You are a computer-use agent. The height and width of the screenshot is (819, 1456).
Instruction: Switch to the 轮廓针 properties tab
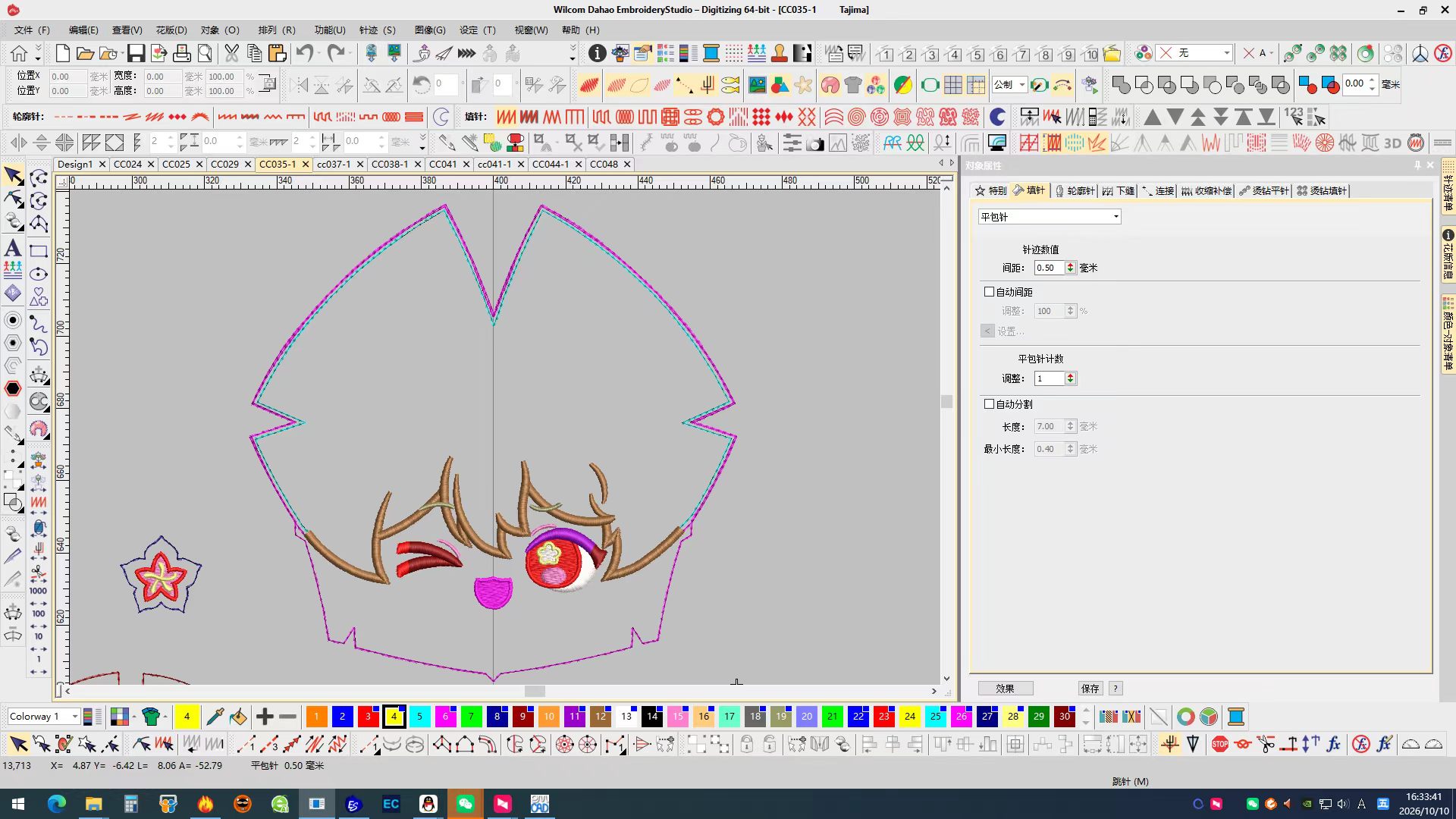pyautogui.click(x=1075, y=190)
